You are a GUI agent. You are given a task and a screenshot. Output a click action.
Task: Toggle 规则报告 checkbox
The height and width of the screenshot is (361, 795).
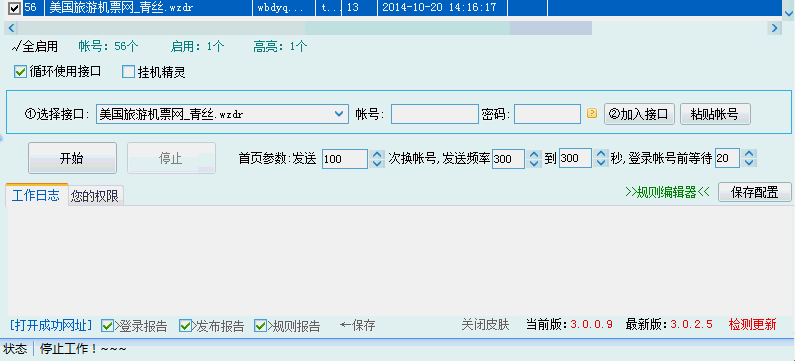pos(261,326)
